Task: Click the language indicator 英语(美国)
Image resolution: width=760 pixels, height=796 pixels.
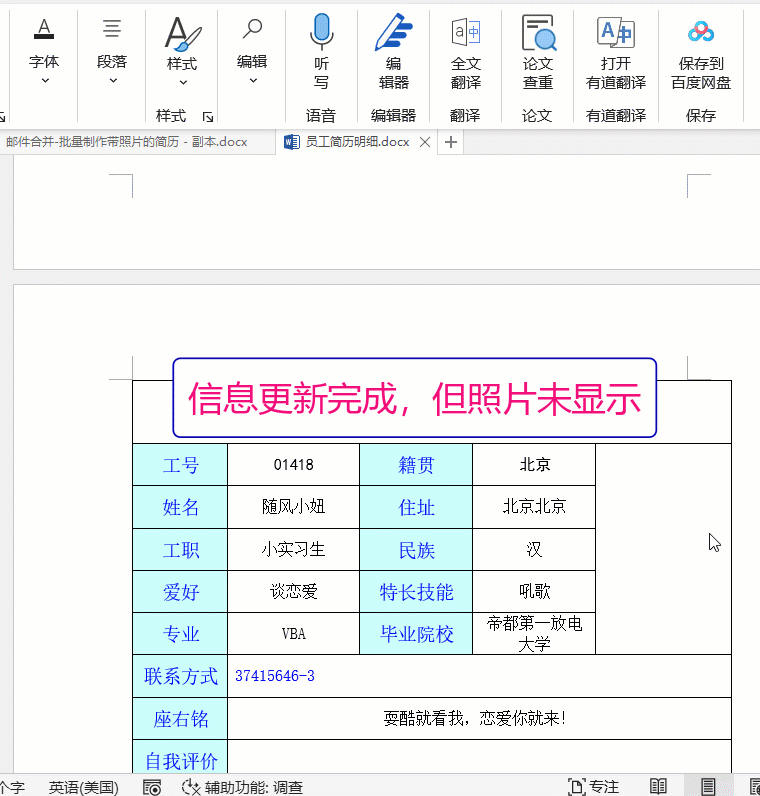Action: pos(84,787)
